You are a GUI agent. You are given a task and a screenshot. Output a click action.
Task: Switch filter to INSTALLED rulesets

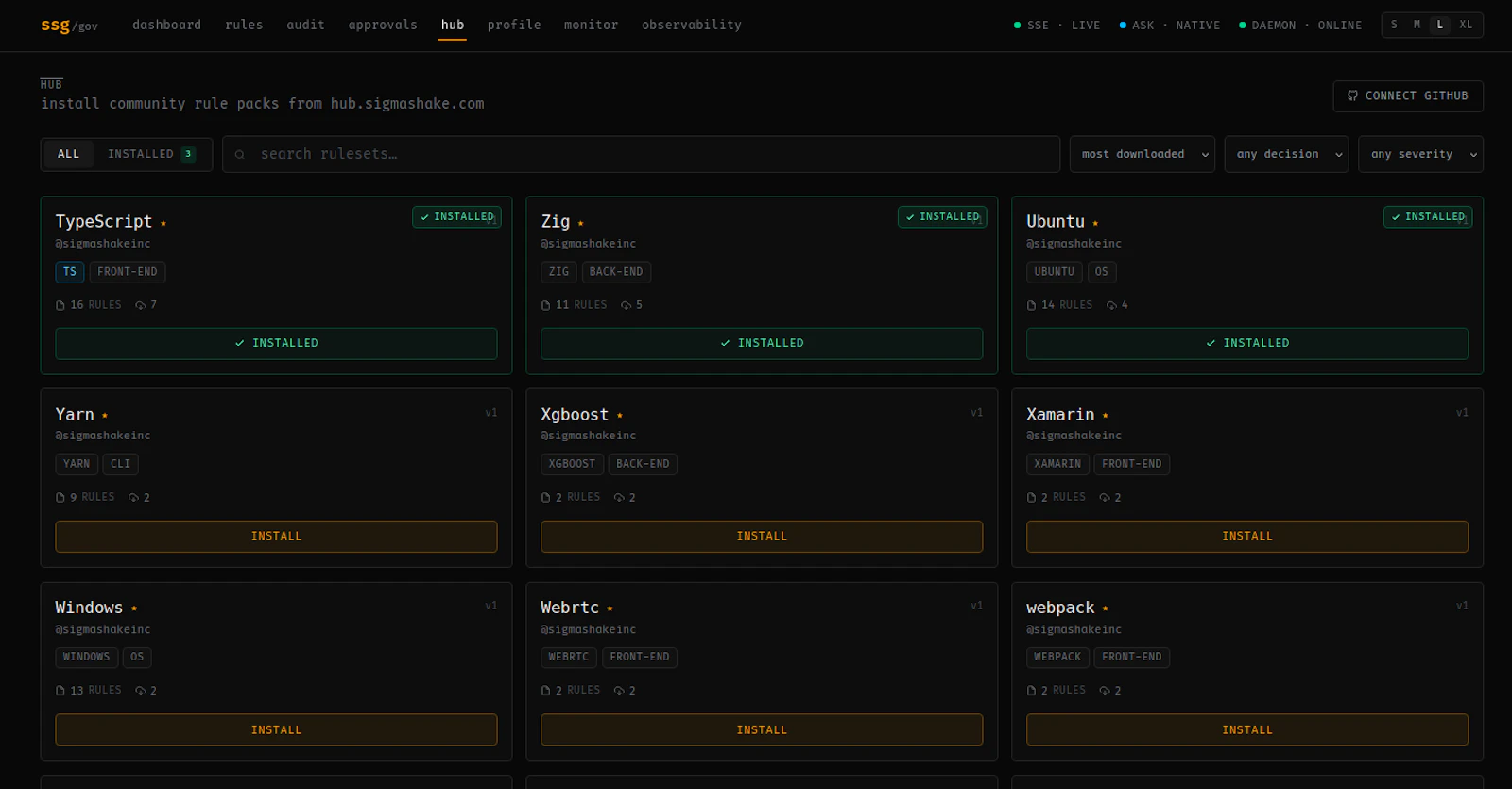pyautogui.click(x=152, y=154)
